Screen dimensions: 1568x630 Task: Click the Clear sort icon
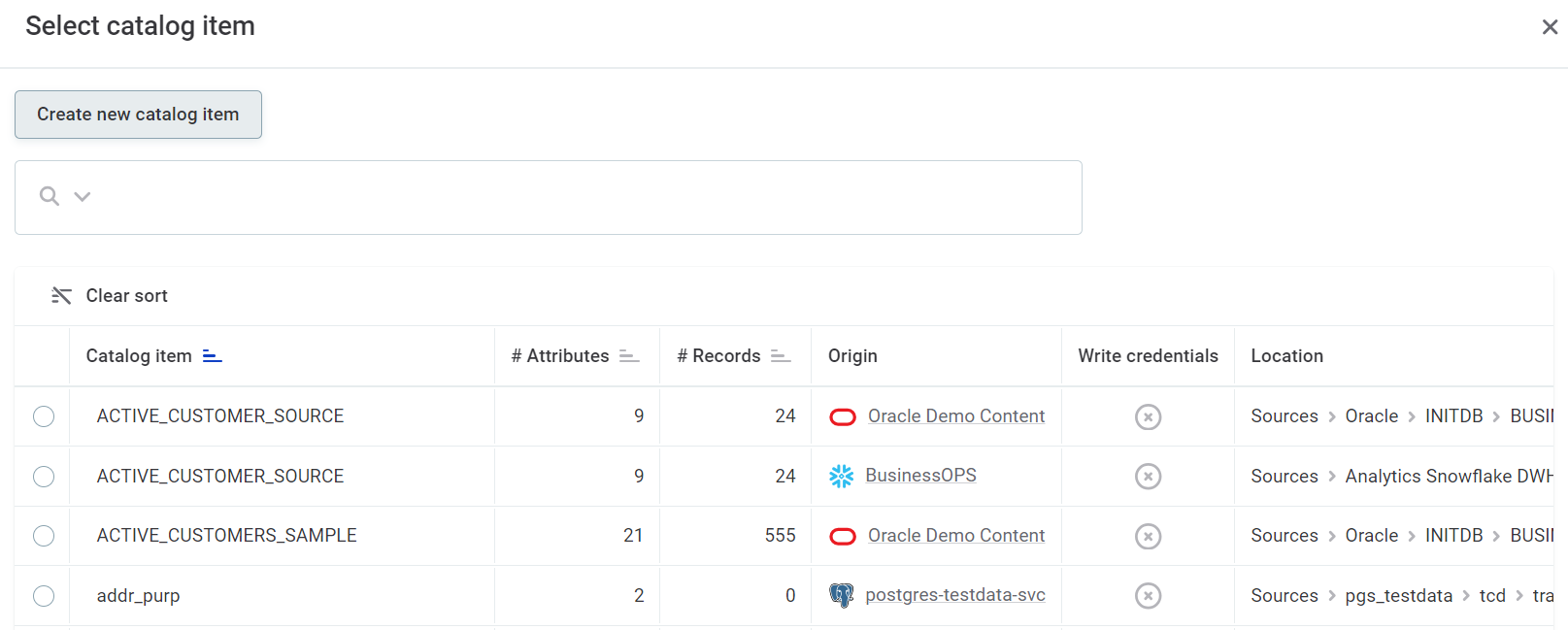[x=61, y=296]
